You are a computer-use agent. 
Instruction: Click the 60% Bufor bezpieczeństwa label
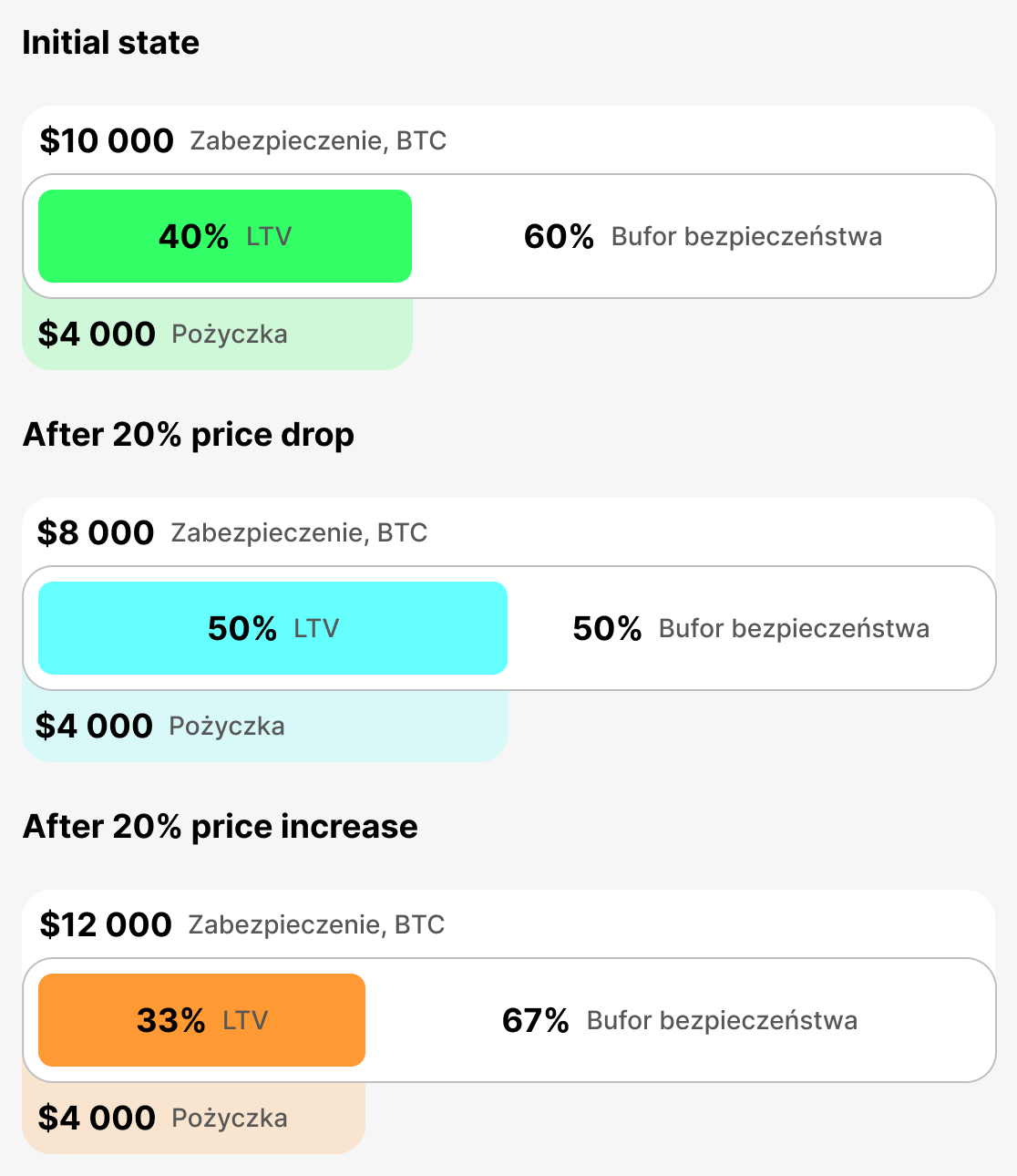point(703,237)
